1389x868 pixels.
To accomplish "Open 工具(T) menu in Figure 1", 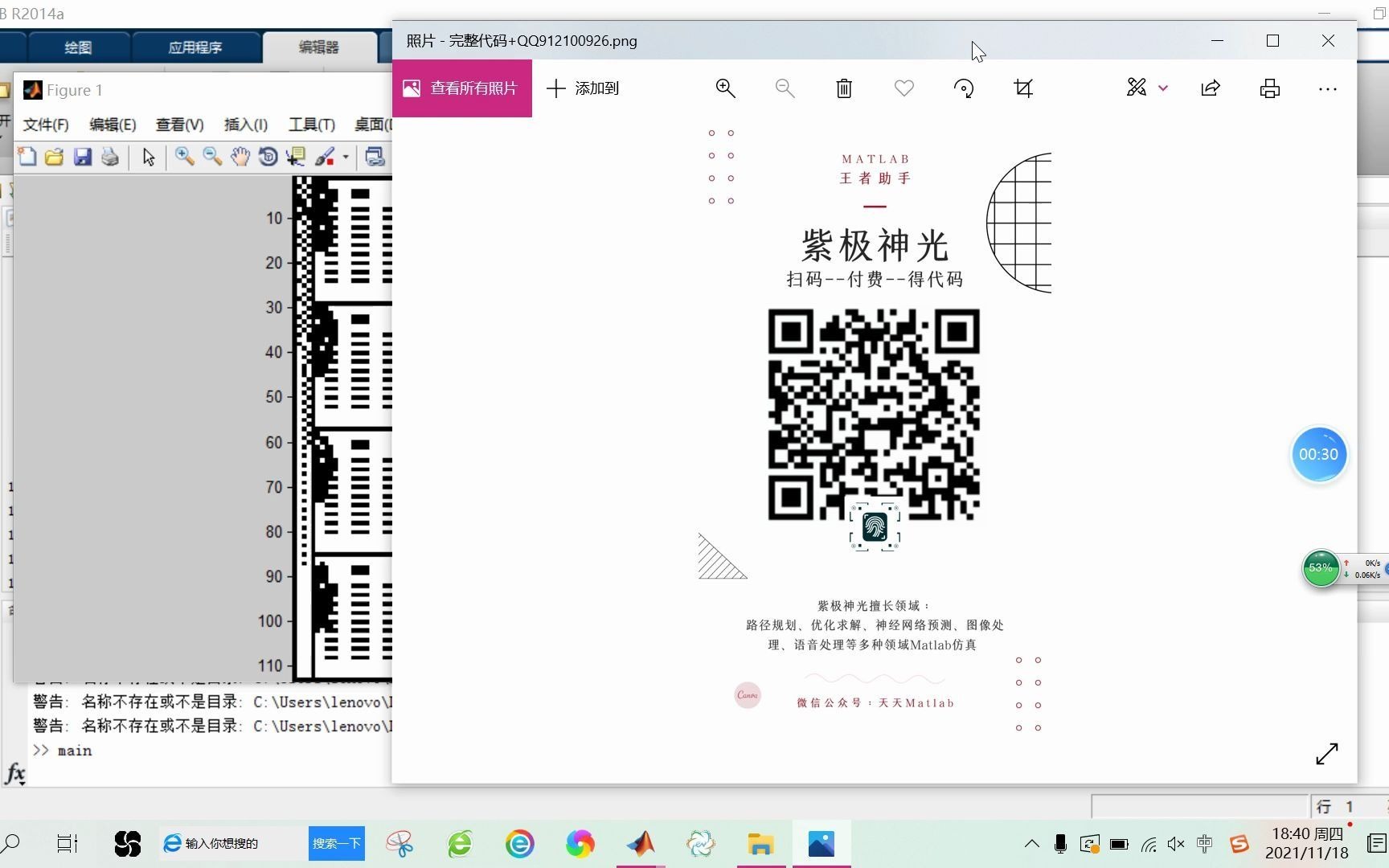I will click(312, 125).
